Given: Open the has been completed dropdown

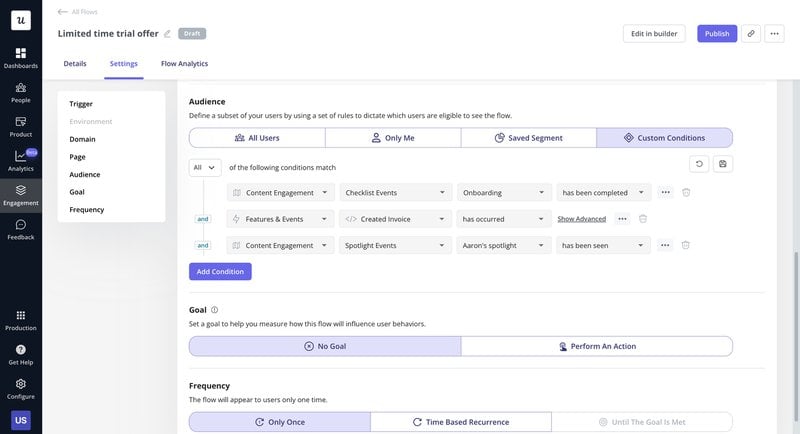Looking at the screenshot, I should point(604,193).
